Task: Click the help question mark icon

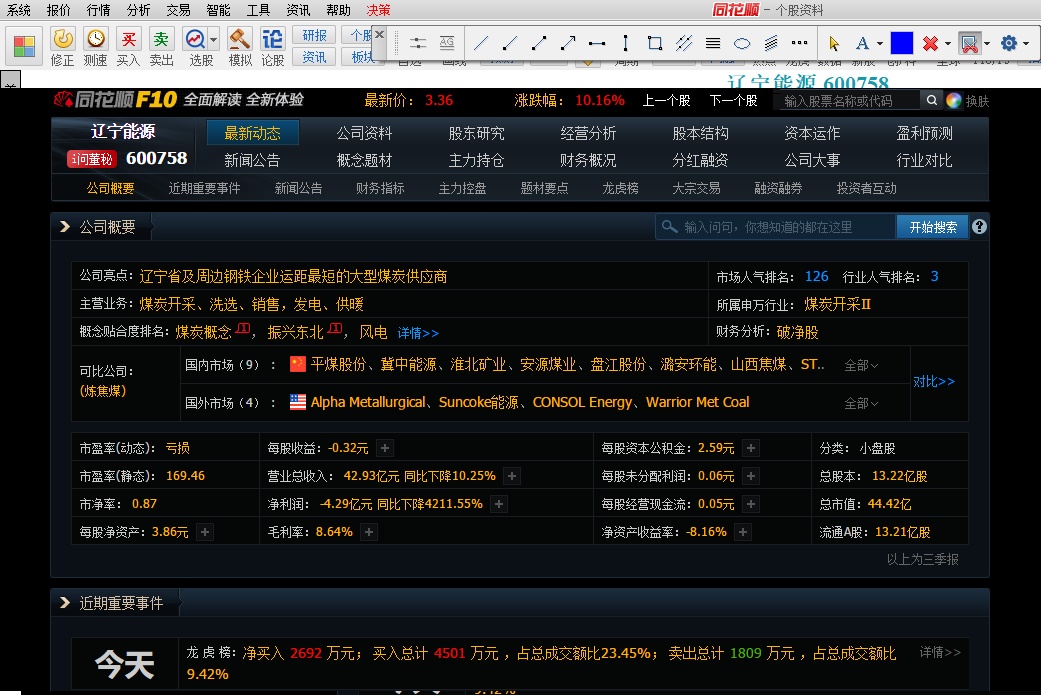Action: coord(979,227)
